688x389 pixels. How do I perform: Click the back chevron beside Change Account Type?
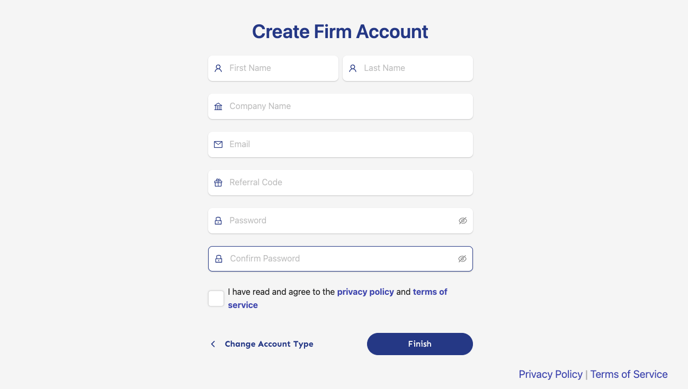tap(213, 344)
